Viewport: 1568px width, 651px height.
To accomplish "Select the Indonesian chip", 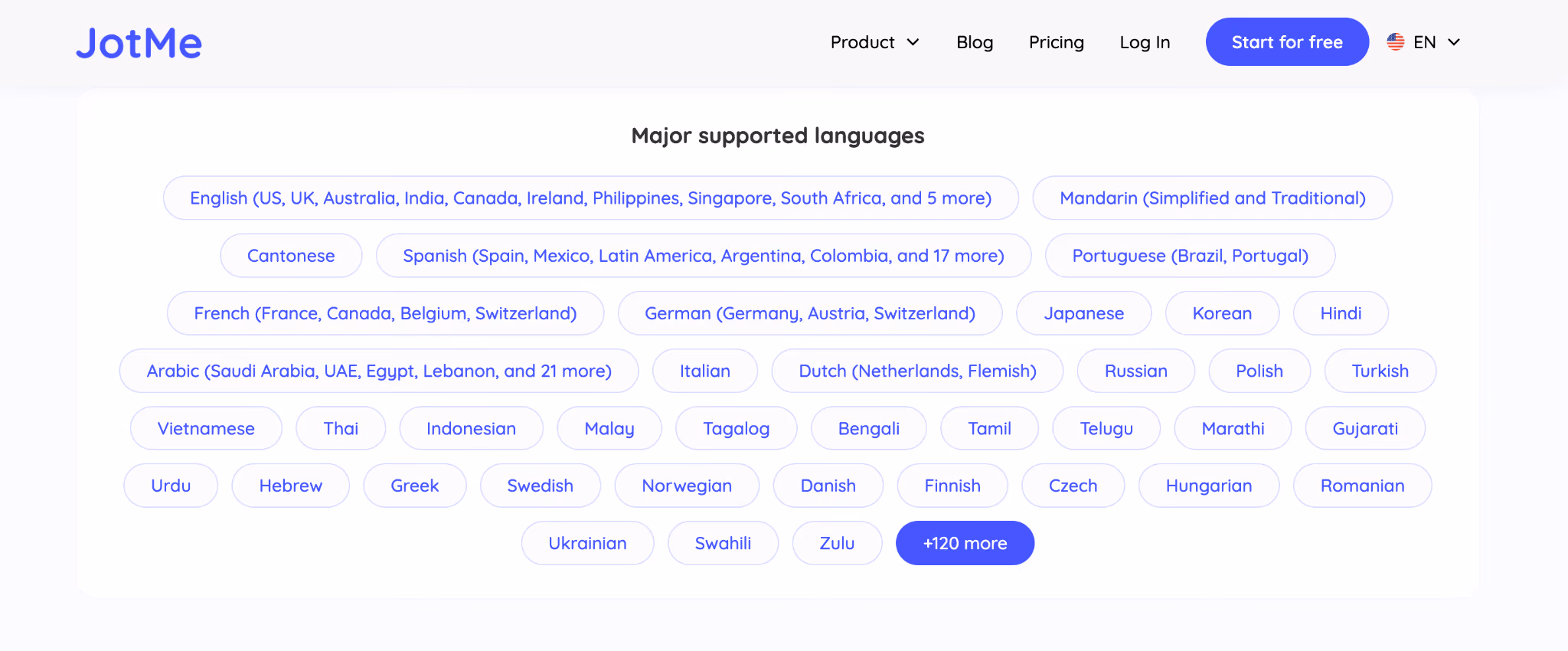I will point(471,428).
